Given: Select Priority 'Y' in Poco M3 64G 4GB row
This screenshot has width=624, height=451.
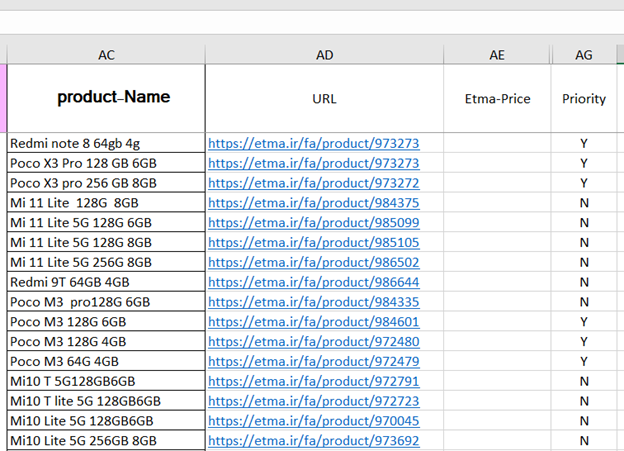Looking at the screenshot, I should pyautogui.click(x=584, y=361).
